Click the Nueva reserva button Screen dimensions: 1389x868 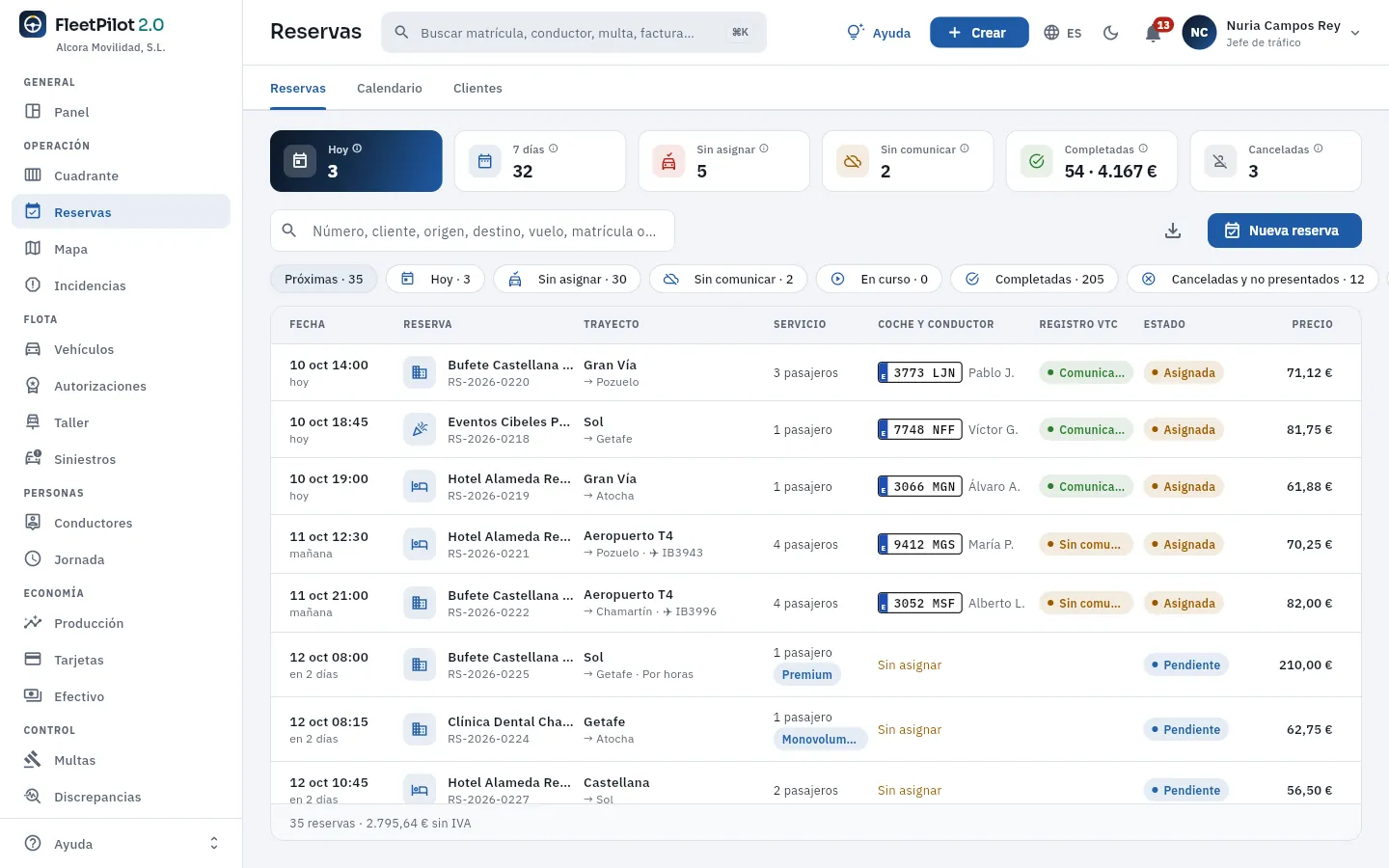pos(1284,231)
